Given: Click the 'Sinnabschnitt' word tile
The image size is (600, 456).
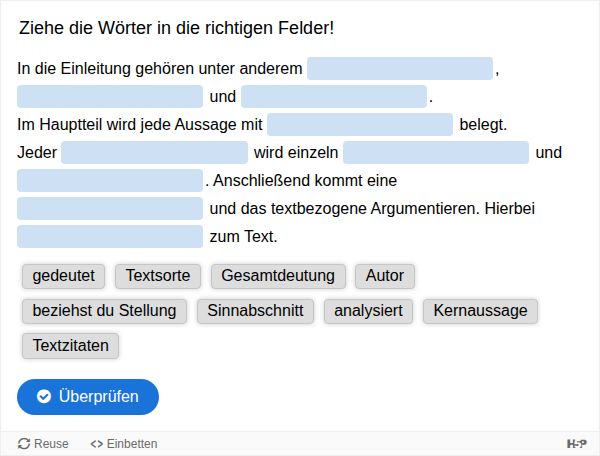Looking at the screenshot, I should (x=255, y=310).
